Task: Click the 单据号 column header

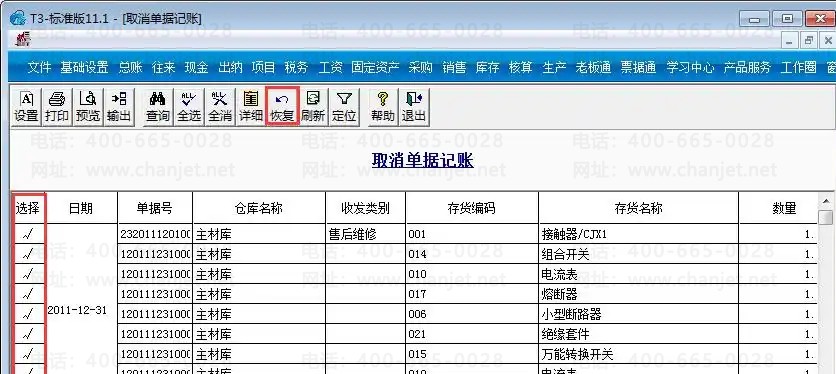Action: coord(155,208)
